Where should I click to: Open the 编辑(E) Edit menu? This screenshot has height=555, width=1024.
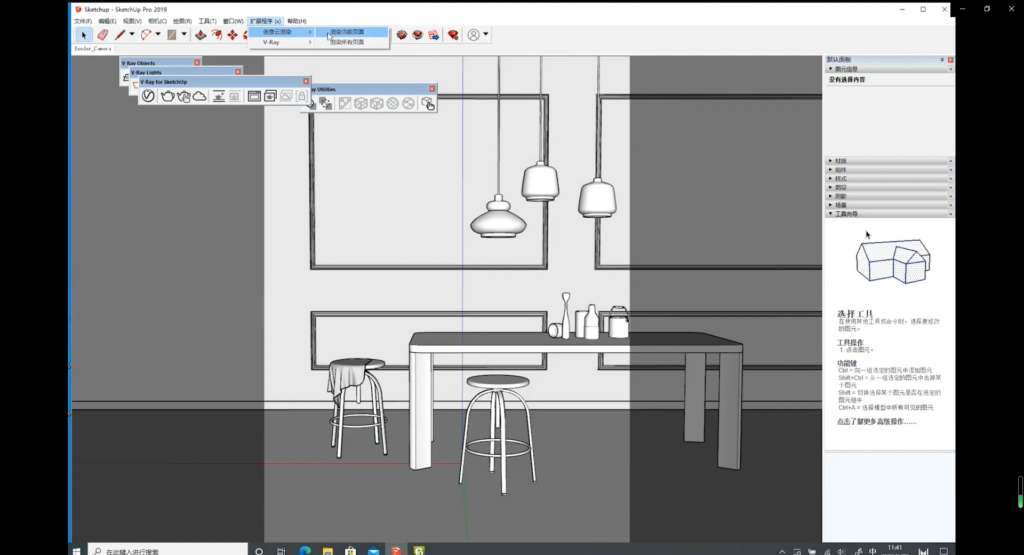pos(107,21)
